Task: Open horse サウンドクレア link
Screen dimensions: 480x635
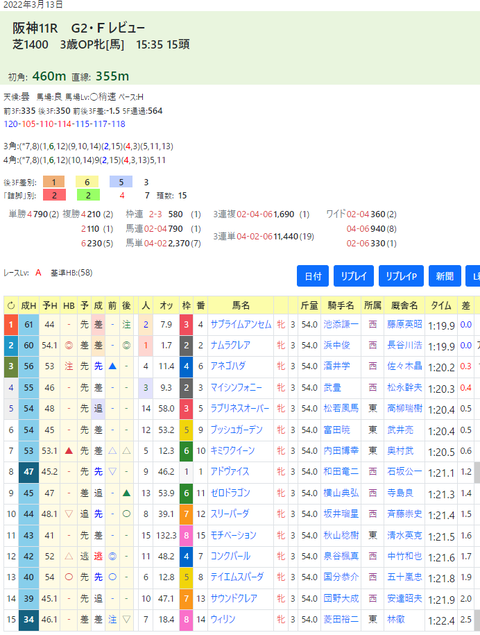Action: (x=234, y=599)
